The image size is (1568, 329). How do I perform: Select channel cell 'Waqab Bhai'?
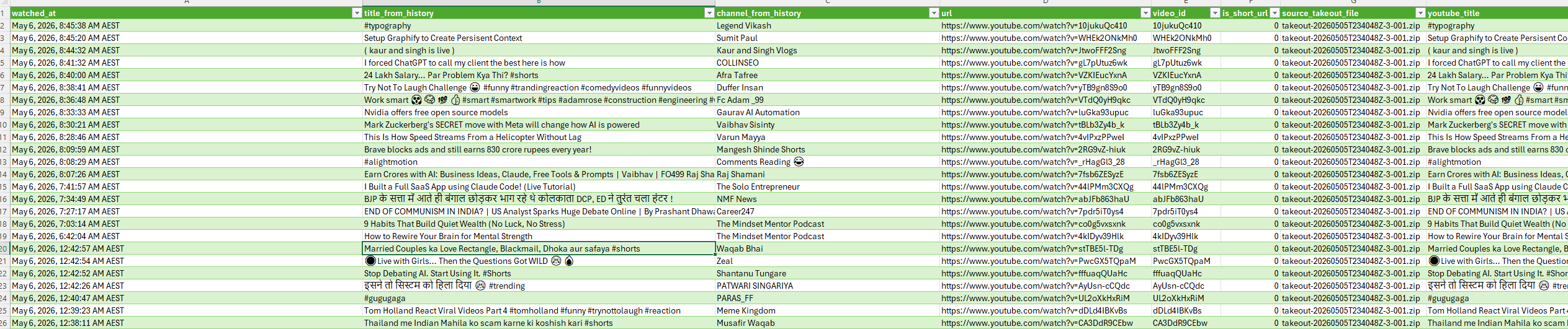(827, 248)
